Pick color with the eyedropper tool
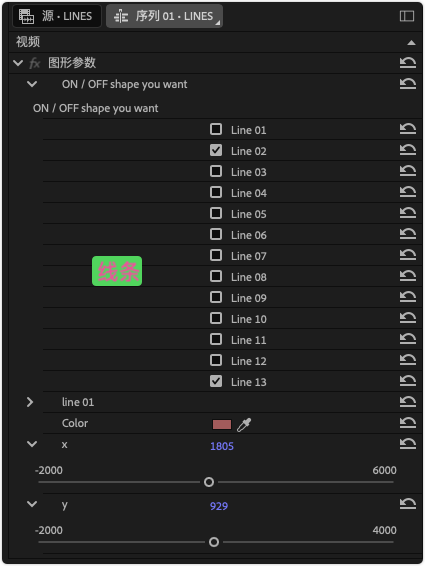425x566 pixels. coord(244,425)
